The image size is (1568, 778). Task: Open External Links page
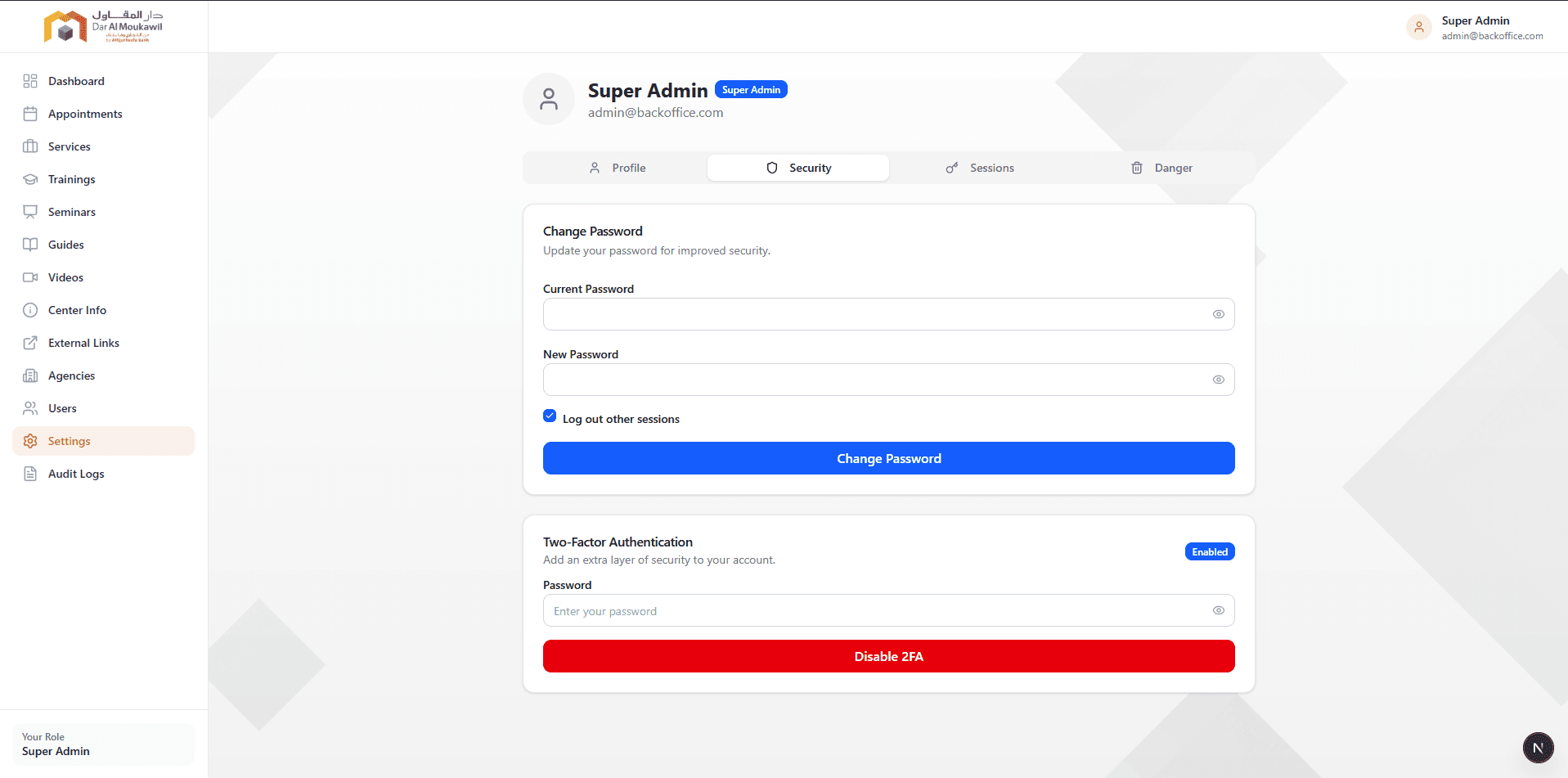(x=104, y=343)
